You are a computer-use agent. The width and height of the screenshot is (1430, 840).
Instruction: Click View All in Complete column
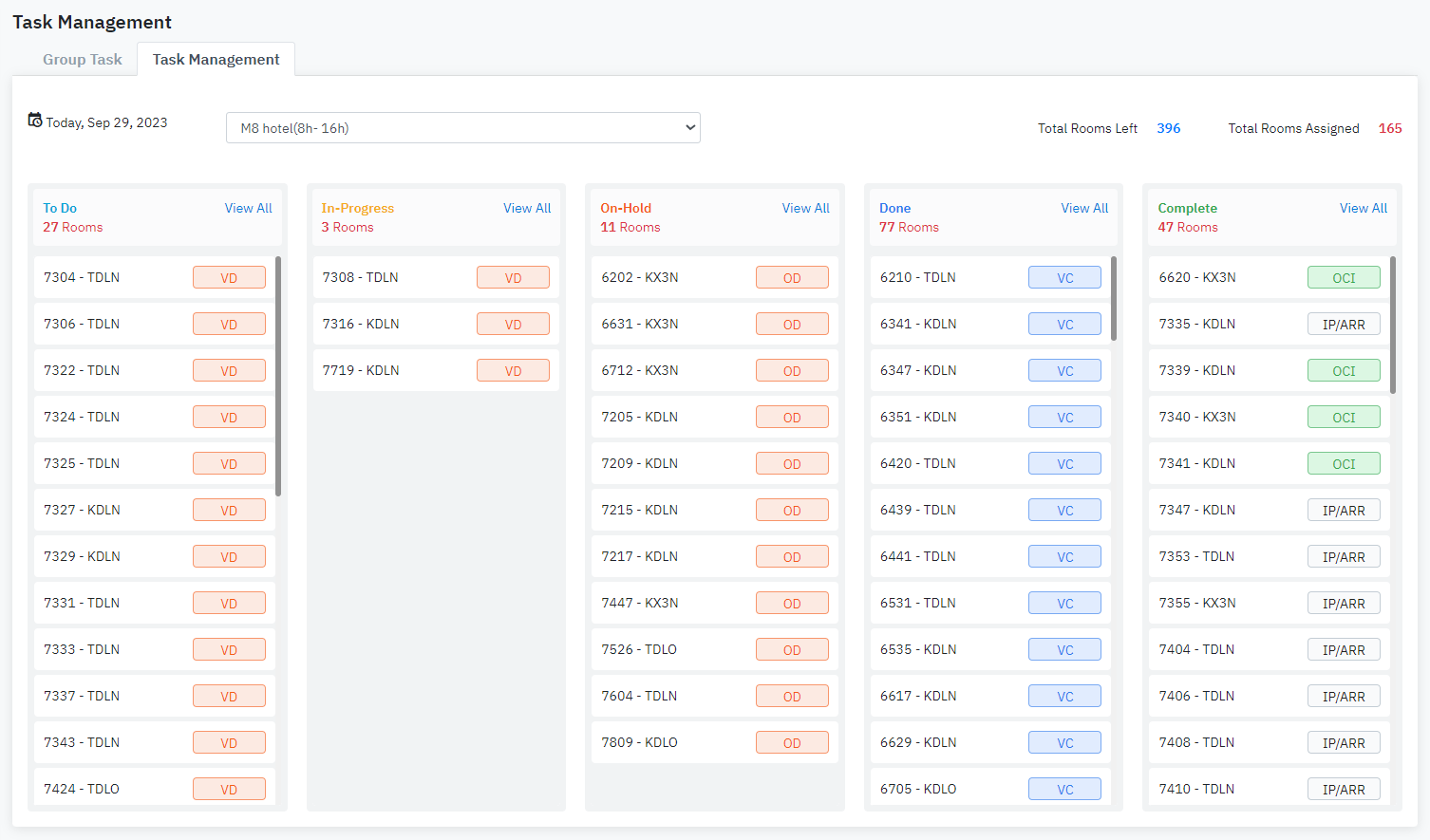pos(1363,208)
